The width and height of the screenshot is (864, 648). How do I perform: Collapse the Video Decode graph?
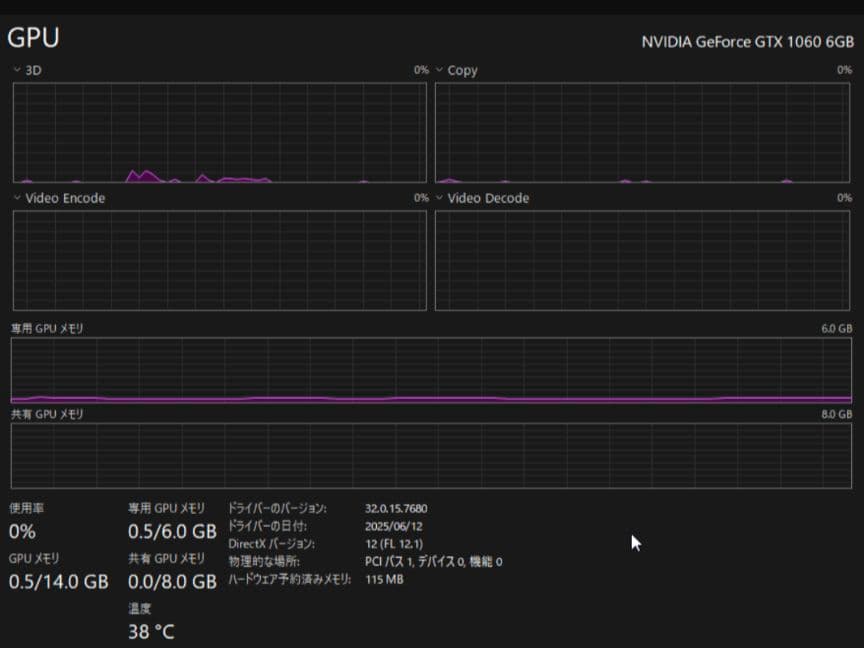click(x=438, y=198)
